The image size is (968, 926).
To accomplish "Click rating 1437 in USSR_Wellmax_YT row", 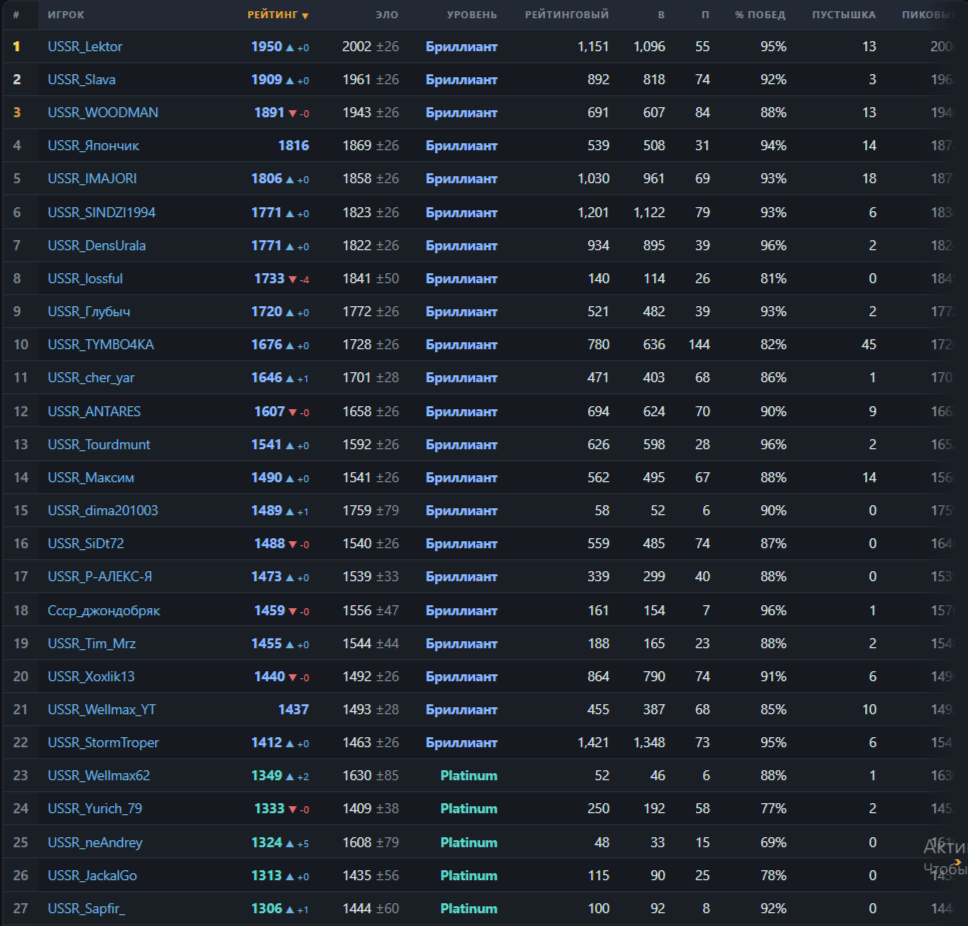I will pyautogui.click(x=293, y=710).
